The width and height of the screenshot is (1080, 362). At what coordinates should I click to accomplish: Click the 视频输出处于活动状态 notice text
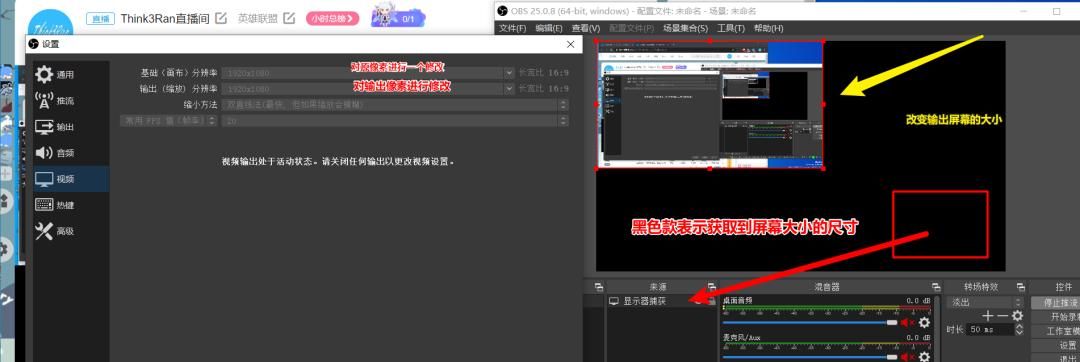tap(338, 162)
